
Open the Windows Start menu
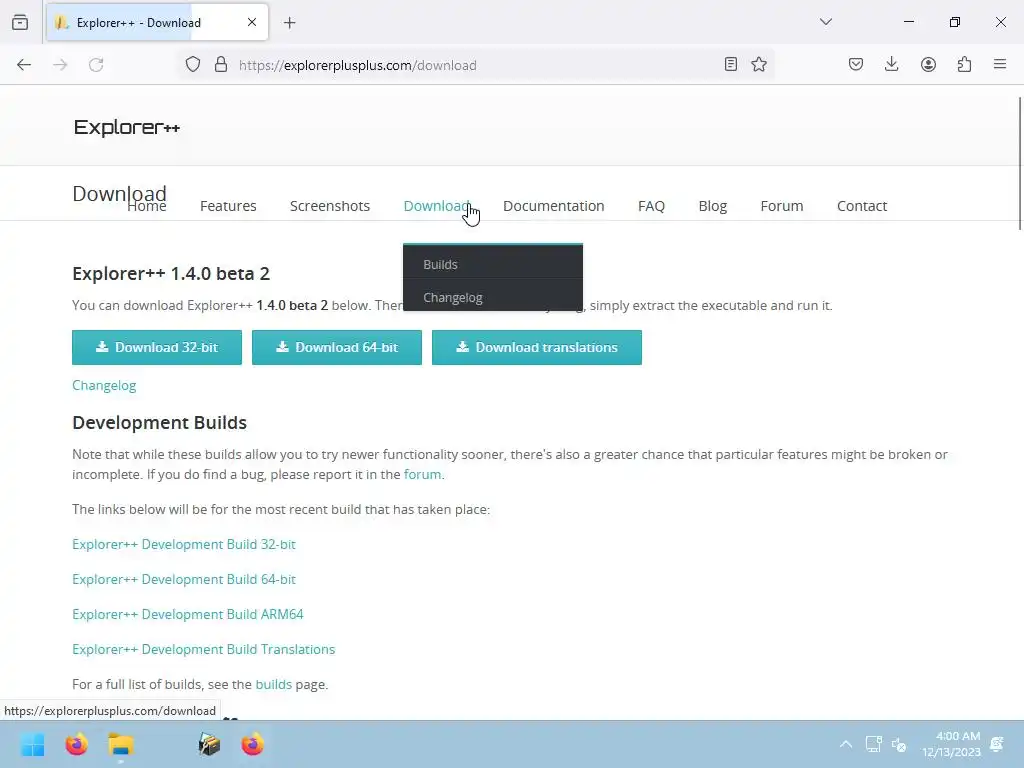click(x=32, y=744)
